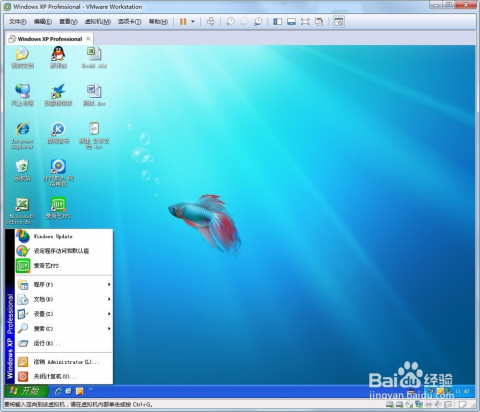
Task: Enter full screen mode via toolbar icon
Action: (305, 22)
